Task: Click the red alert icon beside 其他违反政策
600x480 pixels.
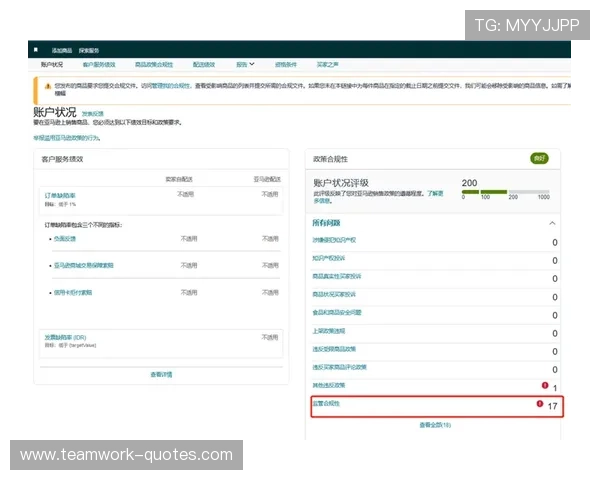Action: [x=544, y=385]
